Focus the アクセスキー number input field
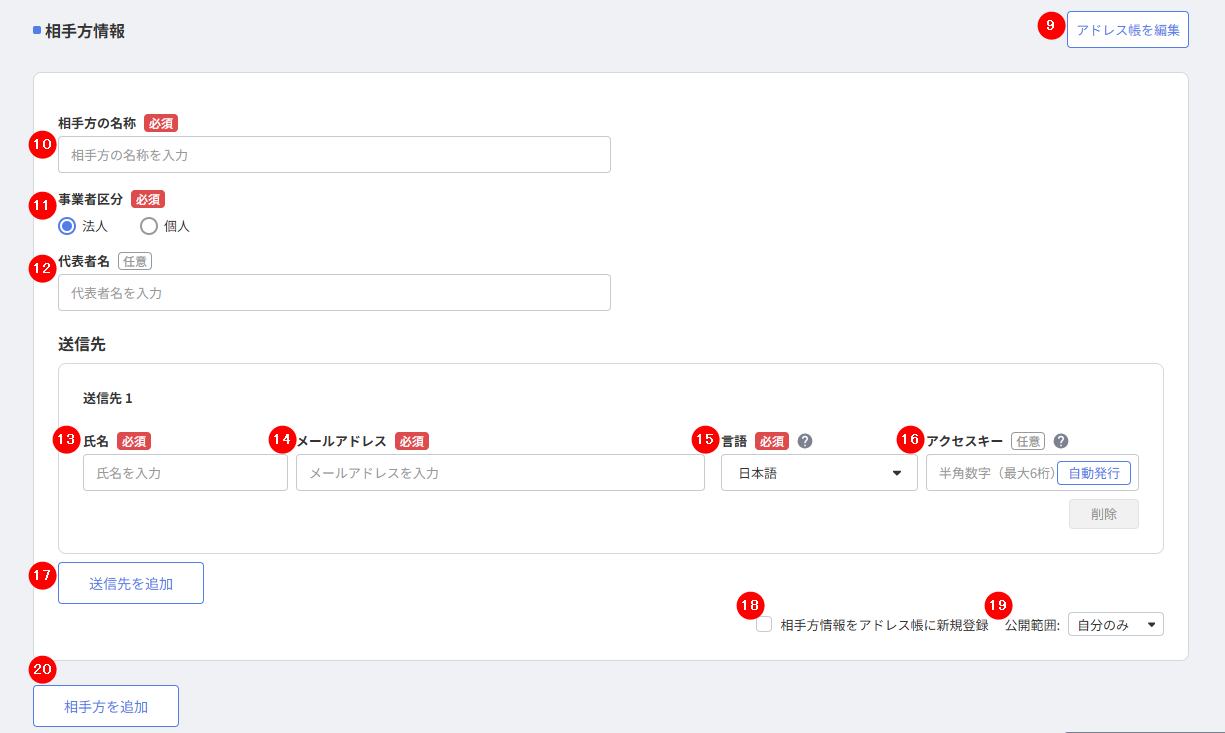 [990, 473]
